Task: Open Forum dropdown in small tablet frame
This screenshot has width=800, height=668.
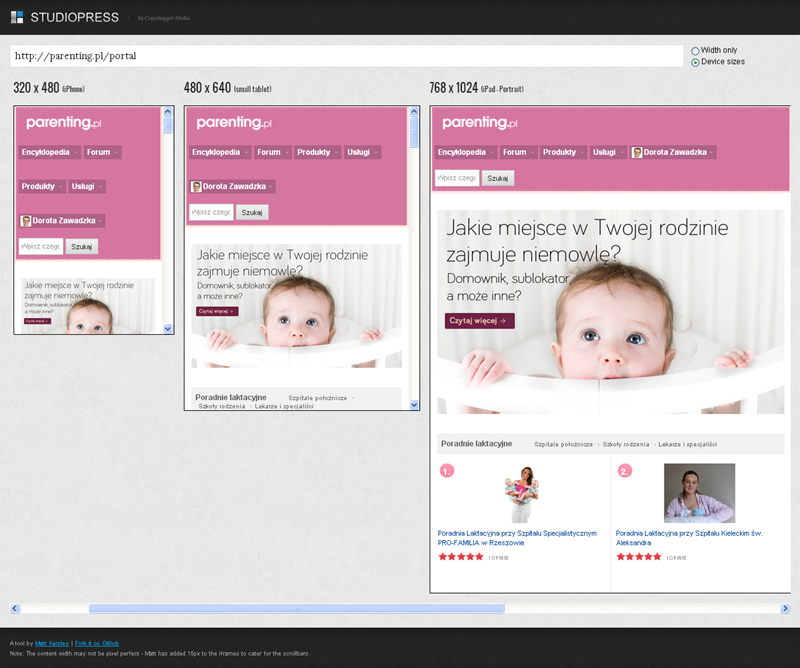Action: [x=271, y=153]
